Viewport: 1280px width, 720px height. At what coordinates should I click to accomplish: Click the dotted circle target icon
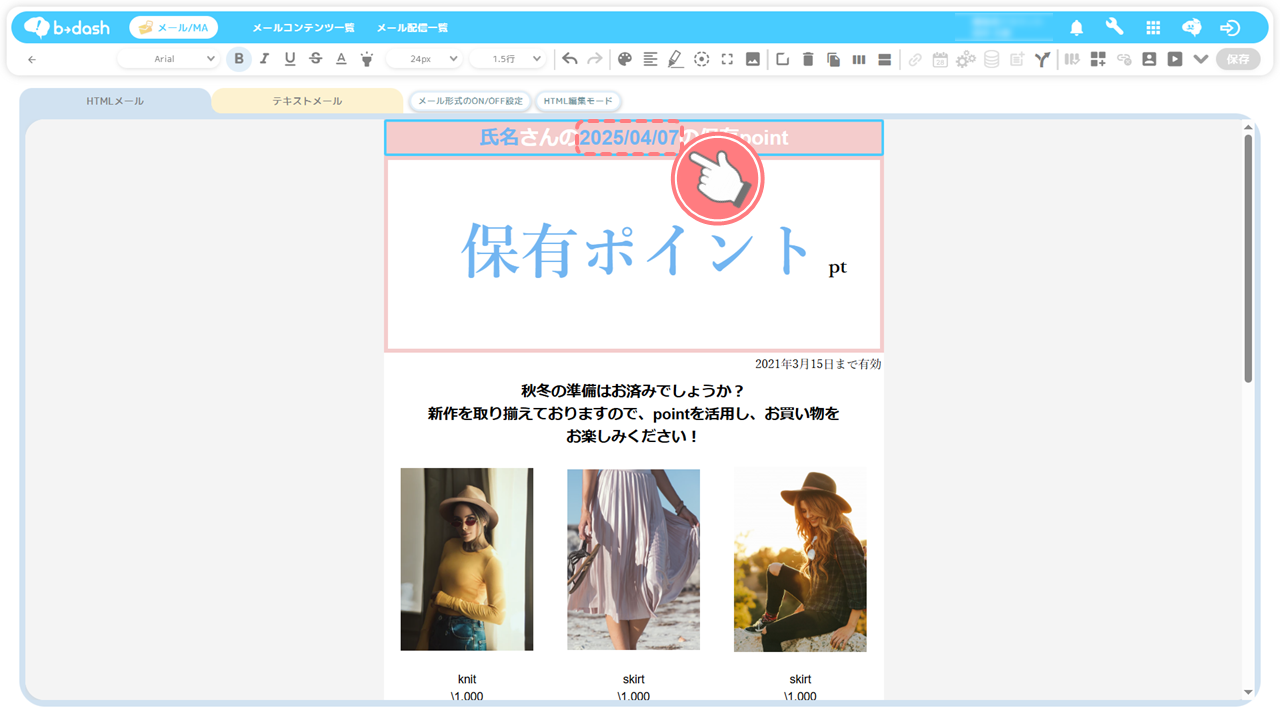(x=702, y=59)
